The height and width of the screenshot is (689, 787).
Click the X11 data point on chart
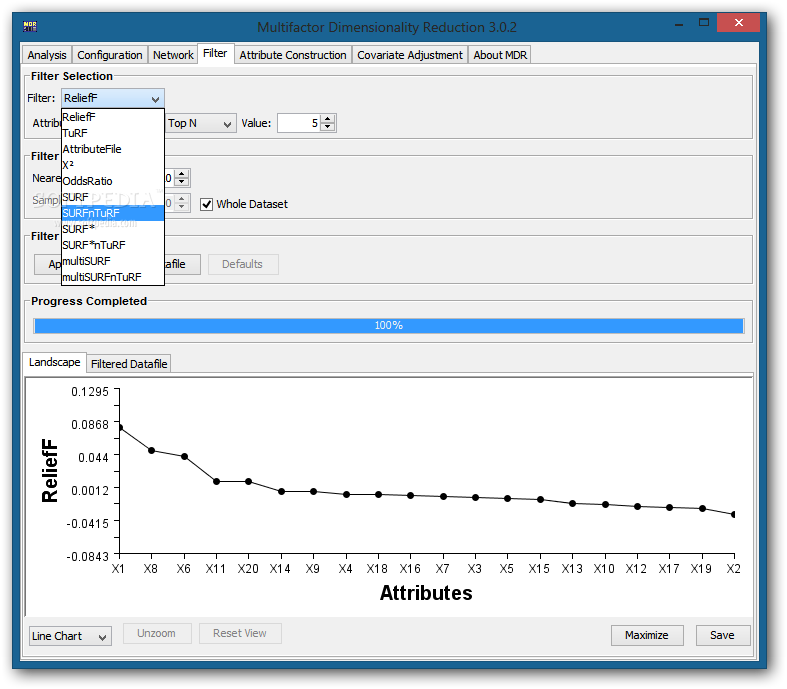[x=216, y=481]
